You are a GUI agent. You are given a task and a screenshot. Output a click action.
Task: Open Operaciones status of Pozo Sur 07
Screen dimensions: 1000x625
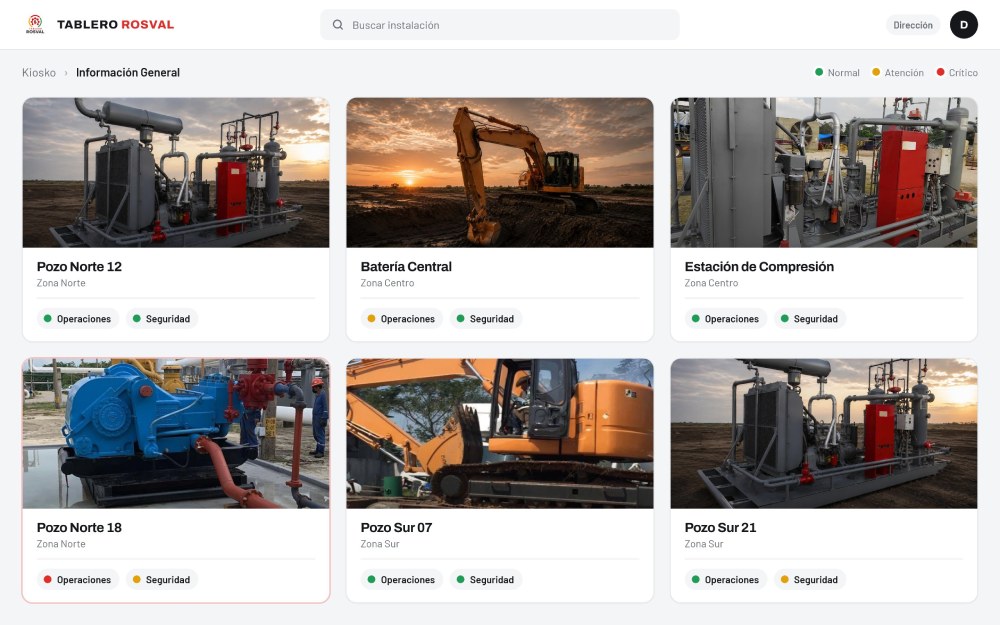pyautogui.click(x=401, y=579)
